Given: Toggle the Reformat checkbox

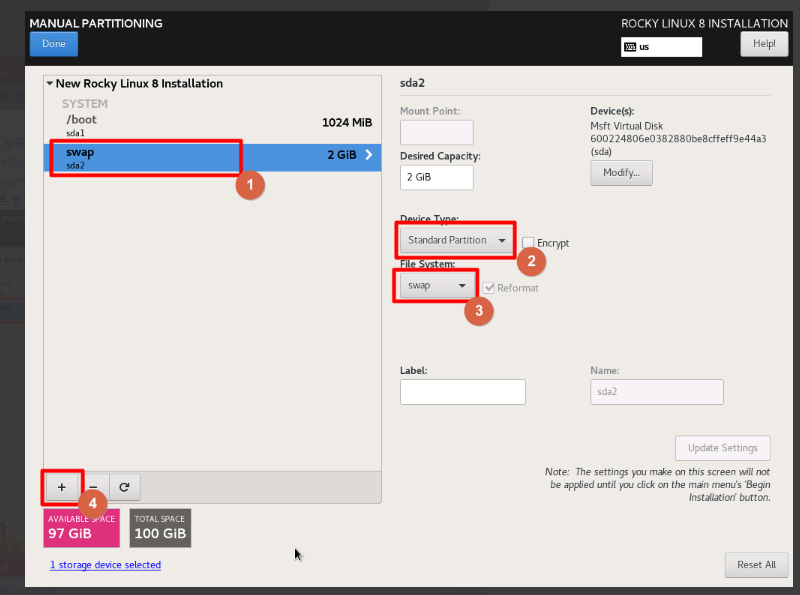Looking at the screenshot, I should 489,288.
